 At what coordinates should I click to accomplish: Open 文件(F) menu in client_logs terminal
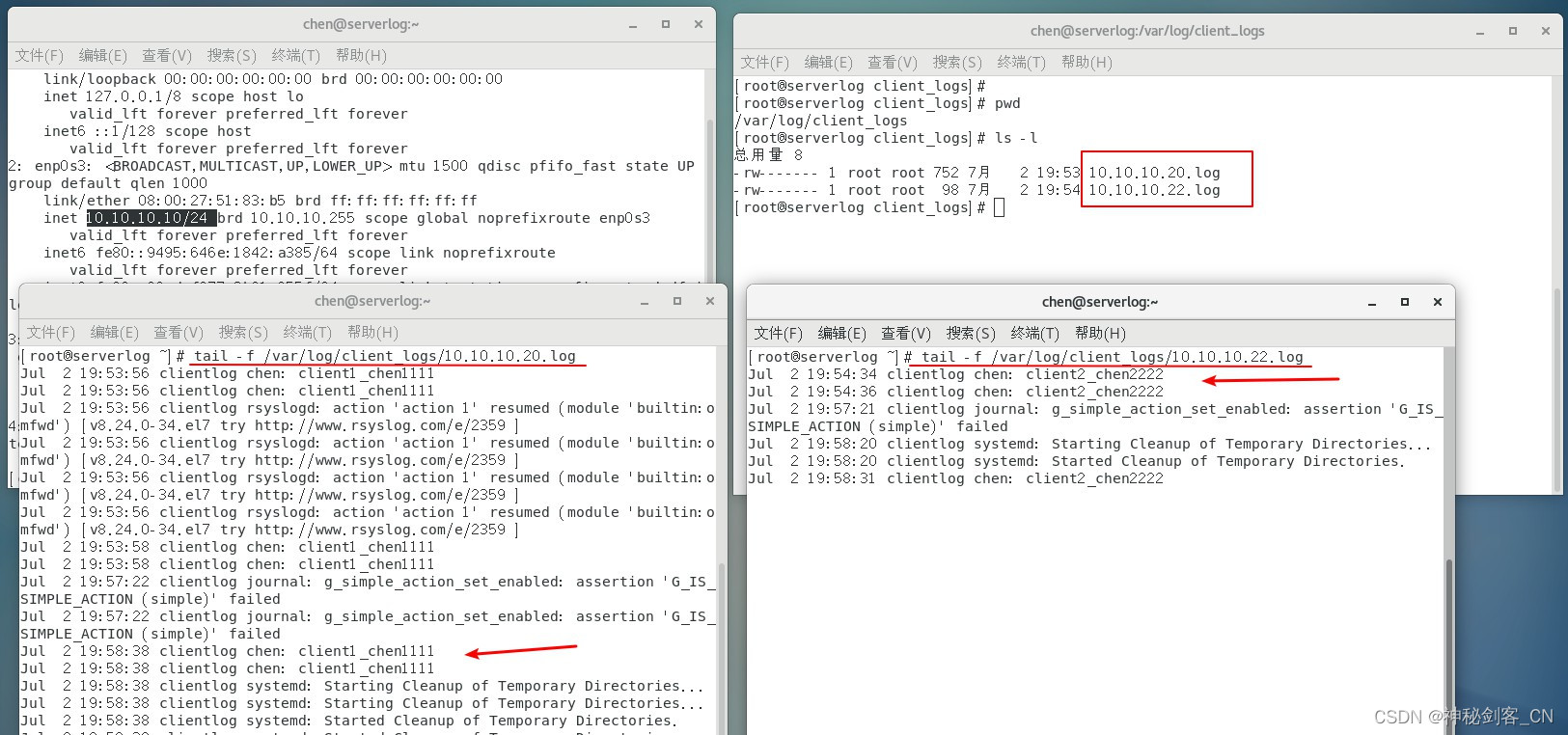765,62
